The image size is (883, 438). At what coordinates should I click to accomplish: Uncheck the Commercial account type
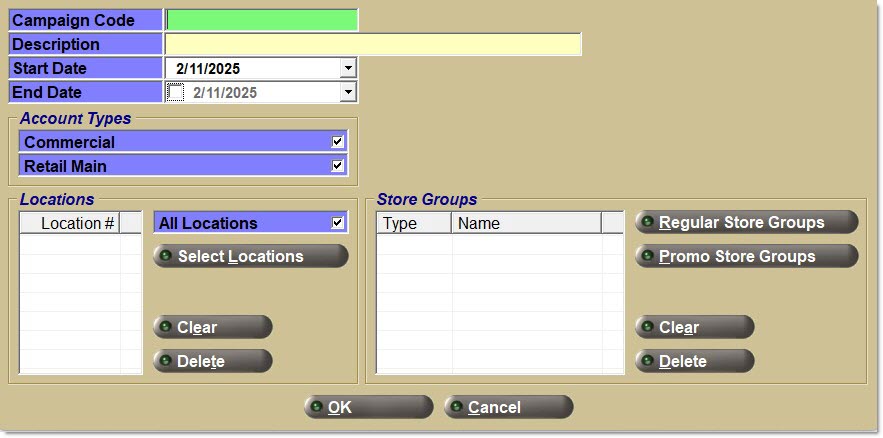[338, 142]
